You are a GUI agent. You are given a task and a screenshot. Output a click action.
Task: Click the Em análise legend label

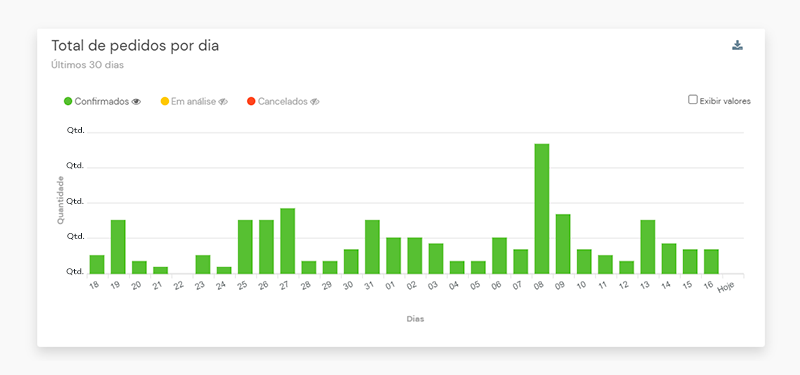point(193,102)
